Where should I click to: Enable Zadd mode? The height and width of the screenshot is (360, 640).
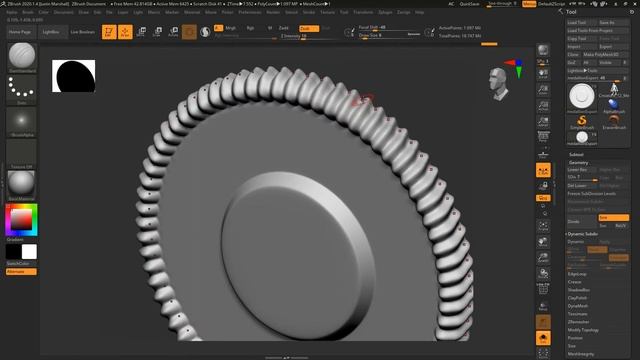coord(284,28)
